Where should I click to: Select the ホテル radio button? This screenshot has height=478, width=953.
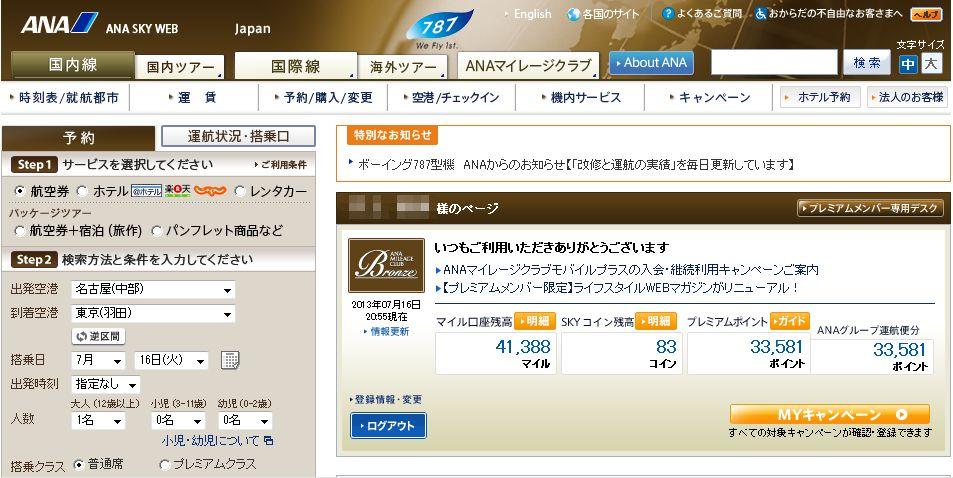point(84,191)
